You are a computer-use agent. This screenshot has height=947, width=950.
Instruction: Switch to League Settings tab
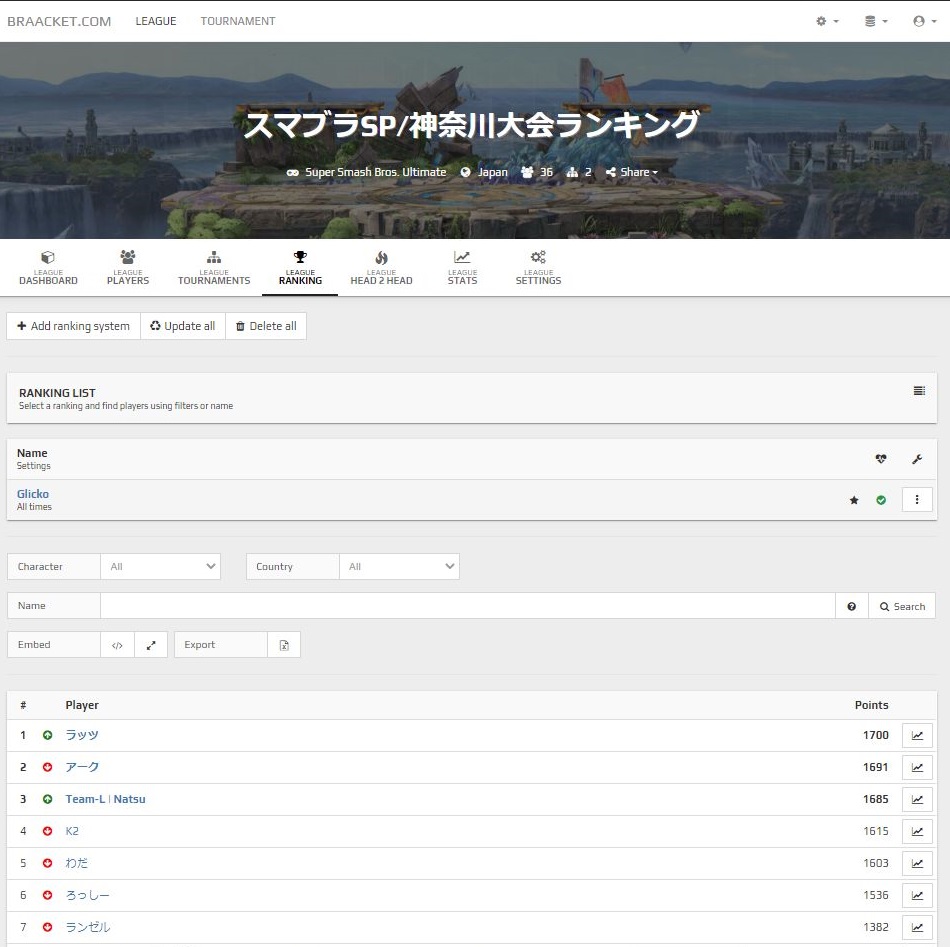click(x=538, y=268)
